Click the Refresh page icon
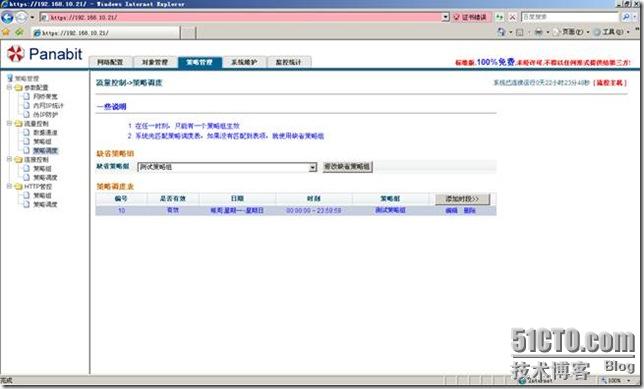 click(x=499, y=17)
